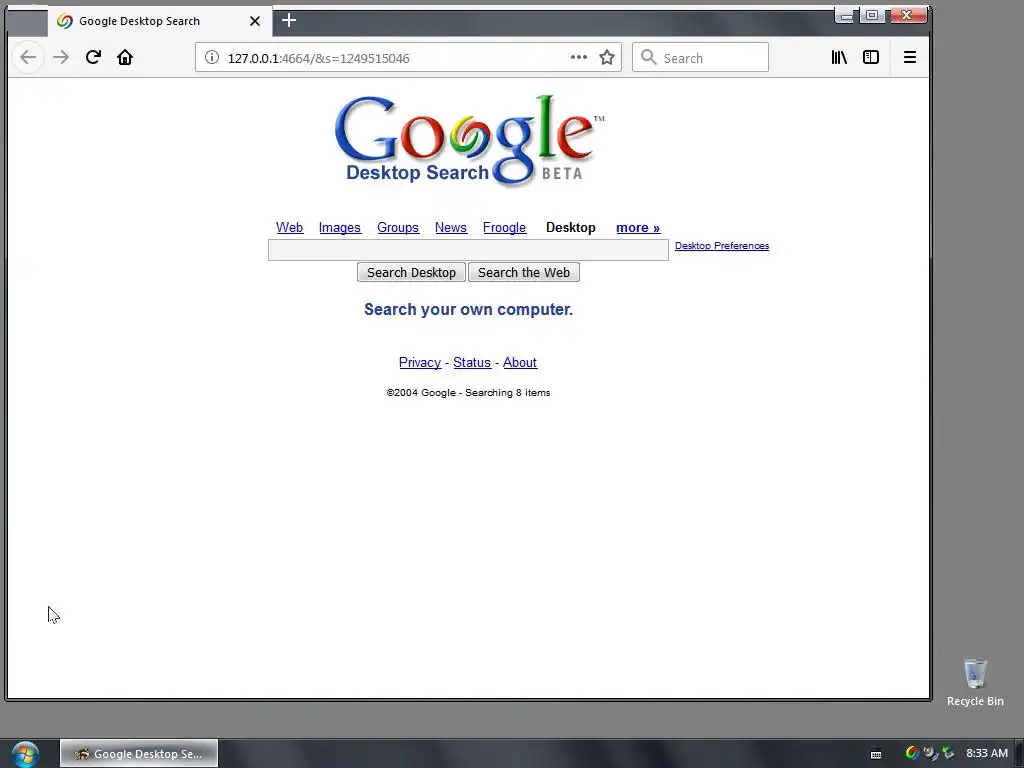Open the Library icon in toolbar
Image resolution: width=1024 pixels, height=768 pixels.
pos(839,57)
